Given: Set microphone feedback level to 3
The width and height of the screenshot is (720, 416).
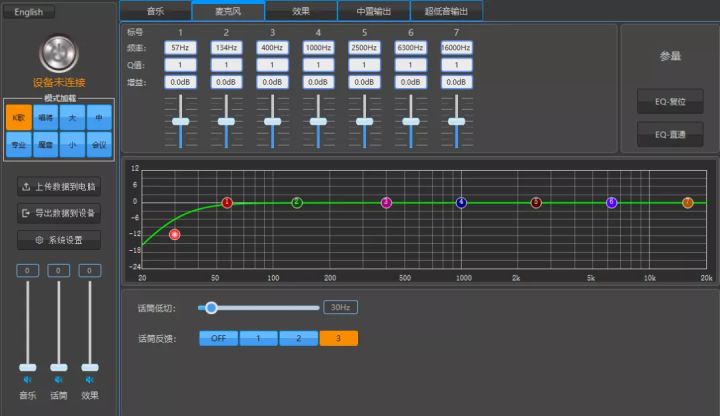Looking at the screenshot, I should tap(338, 338).
